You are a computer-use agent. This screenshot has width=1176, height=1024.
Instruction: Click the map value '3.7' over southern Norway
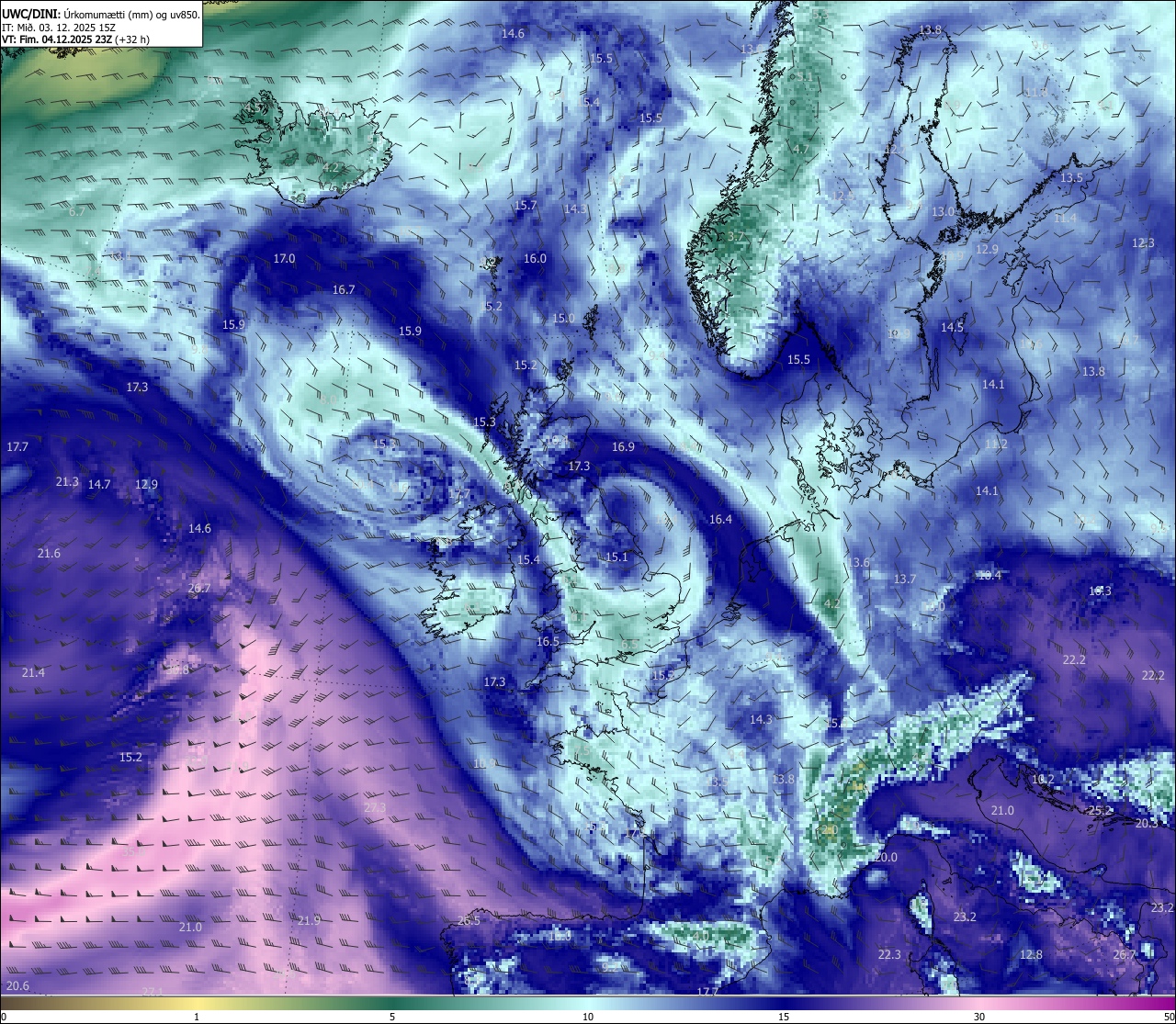[735, 236]
